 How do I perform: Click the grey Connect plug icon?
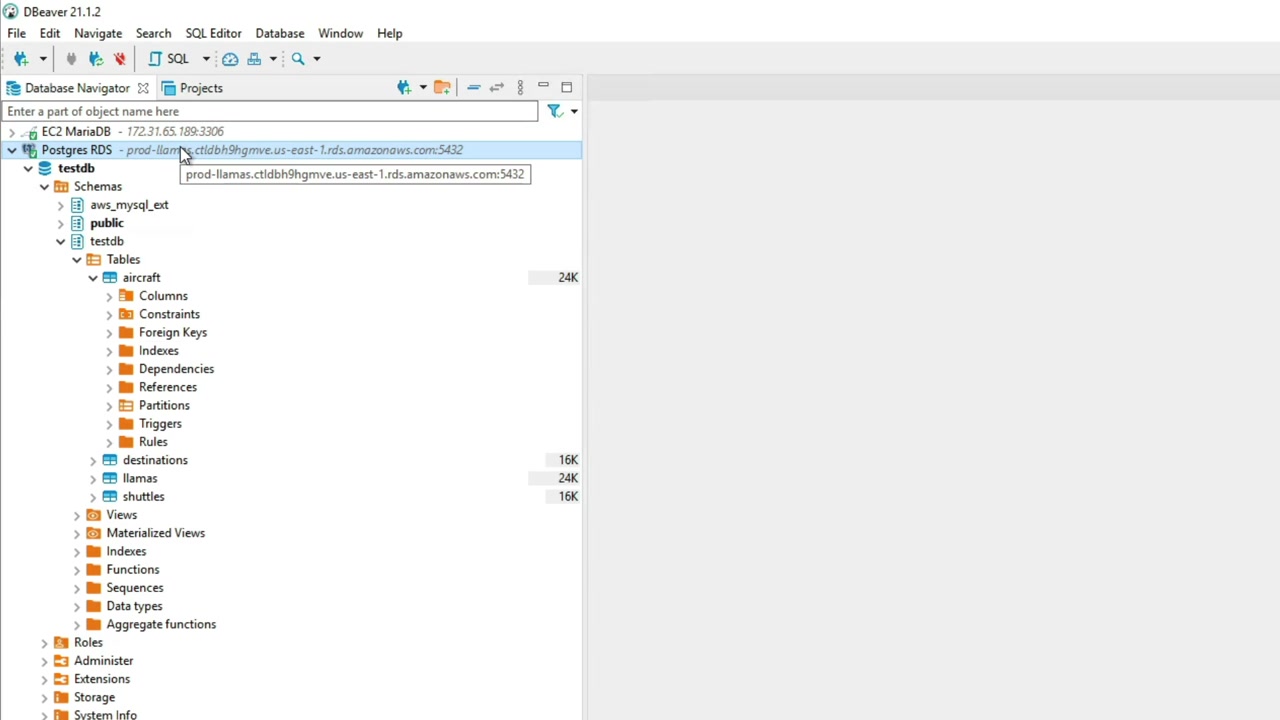pyautogui.click(x=71, y=59)
